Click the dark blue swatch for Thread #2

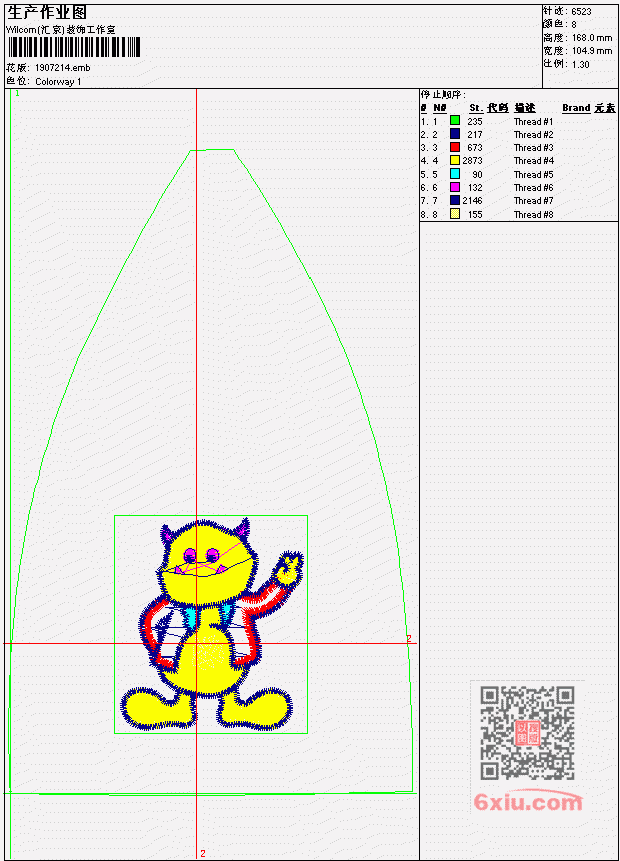tap(455, 133)
